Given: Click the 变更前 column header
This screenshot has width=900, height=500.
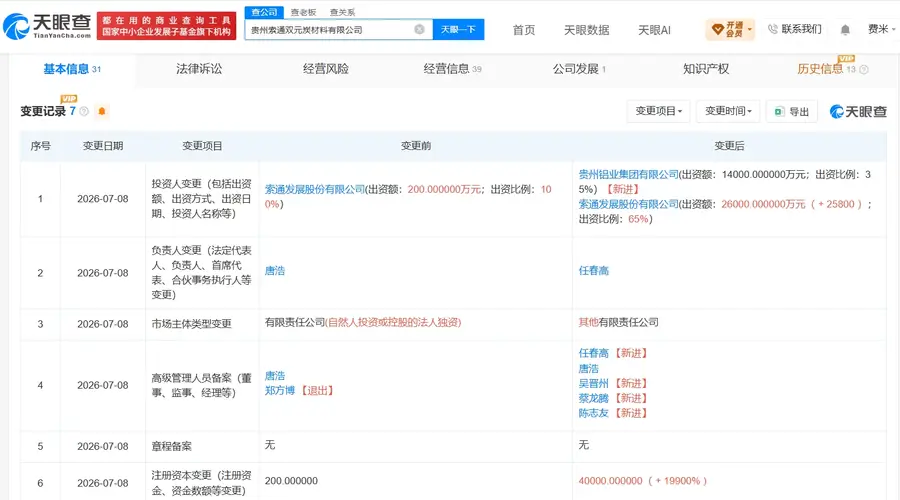Looking at the screenshot, I should (416, 146).
